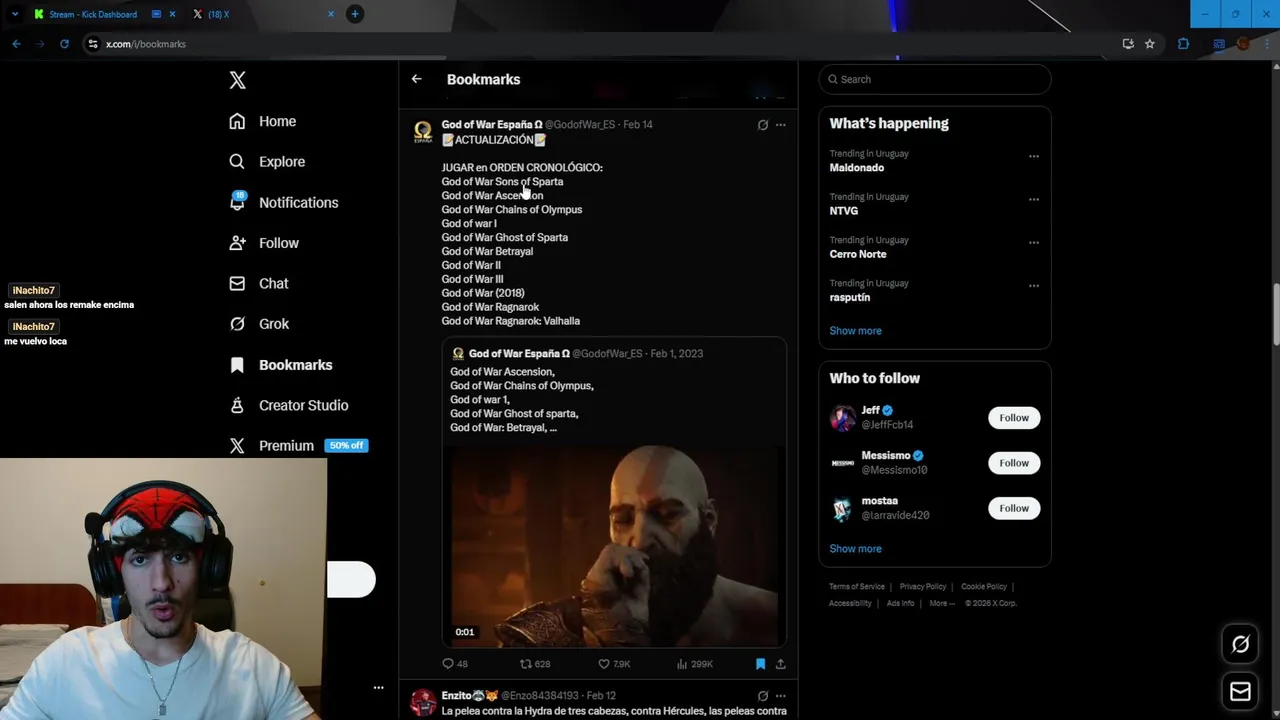Expand the More footer links menu
Screen dimensions: 1280x720
pyautogui.click(x=941, y=603)
